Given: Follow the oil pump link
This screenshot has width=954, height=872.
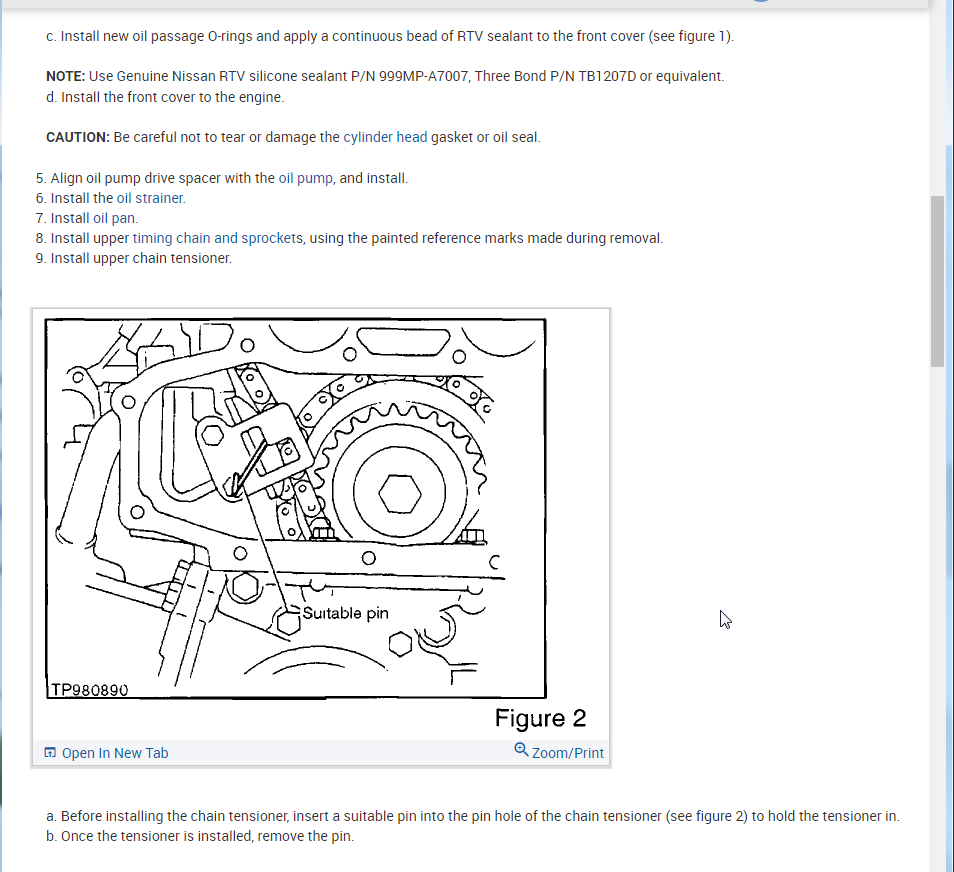Looking at the screenshot, I should 305,178.
